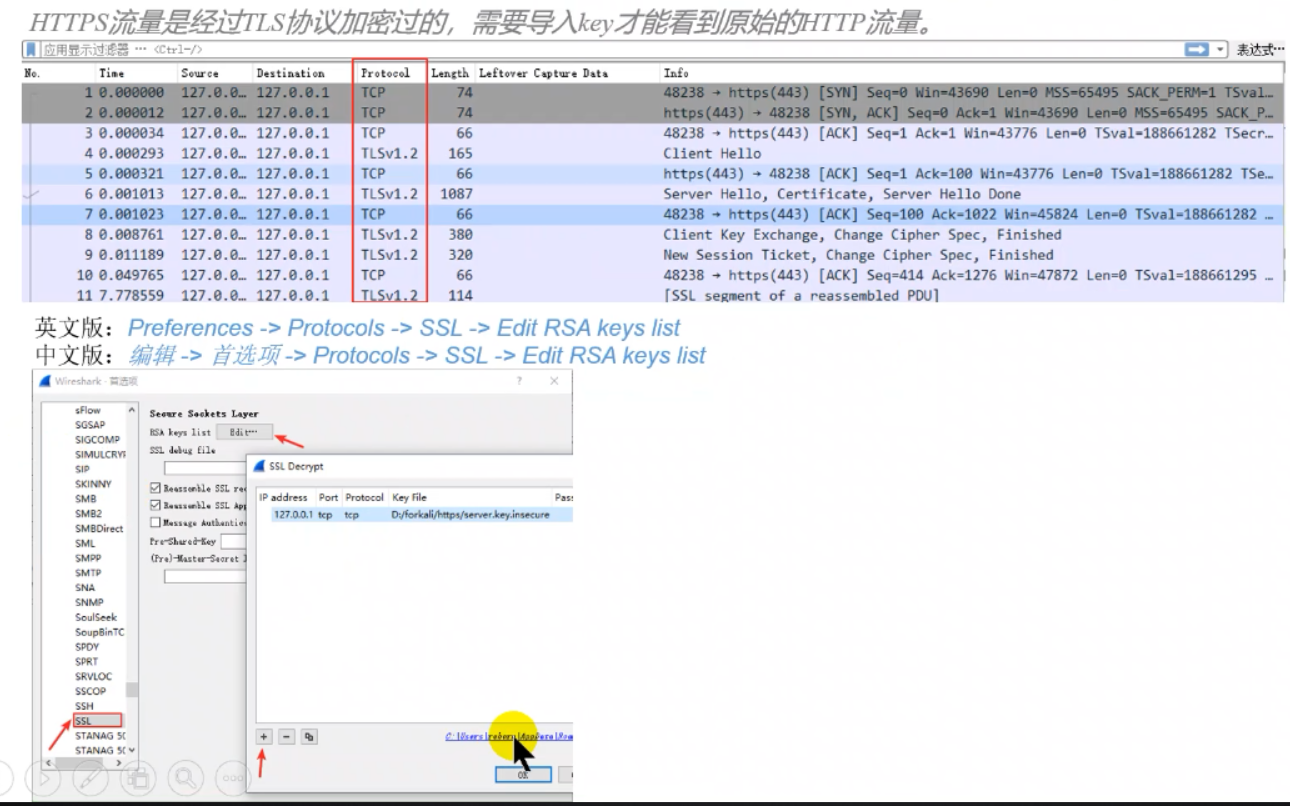Select packet 1 SYN row
The height and width of the screenshot is (806, 1290).
point(653,93)
